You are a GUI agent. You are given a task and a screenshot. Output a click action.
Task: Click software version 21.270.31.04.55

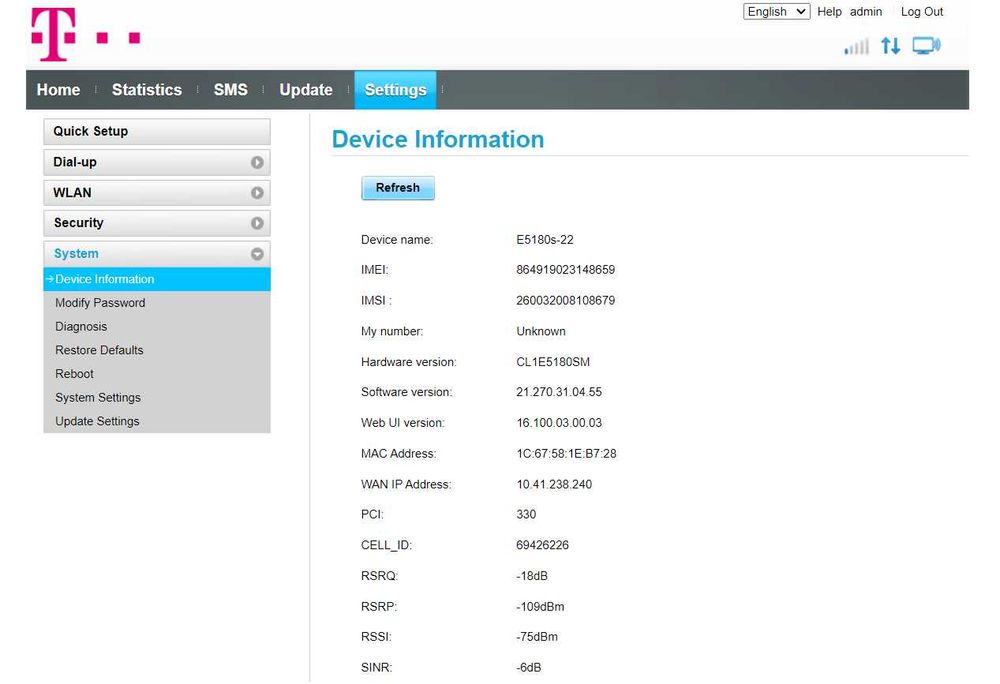(x=559, y=392)
